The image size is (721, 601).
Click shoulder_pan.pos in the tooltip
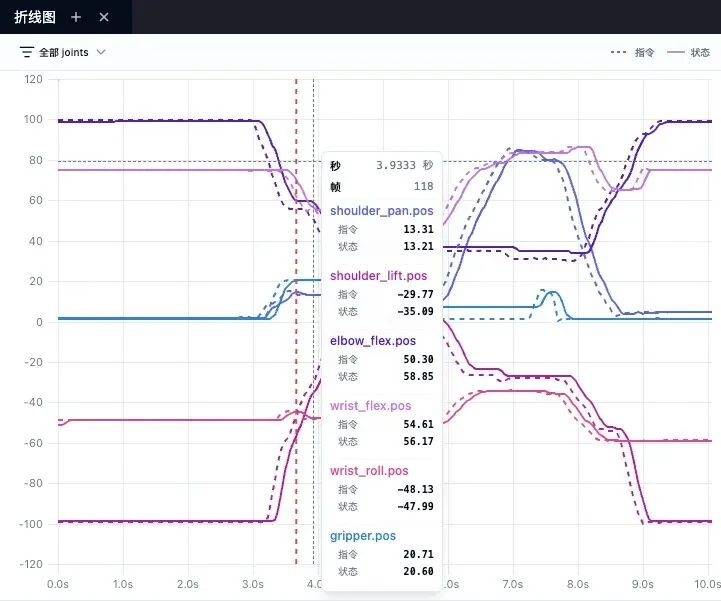(x=381, y=211)
